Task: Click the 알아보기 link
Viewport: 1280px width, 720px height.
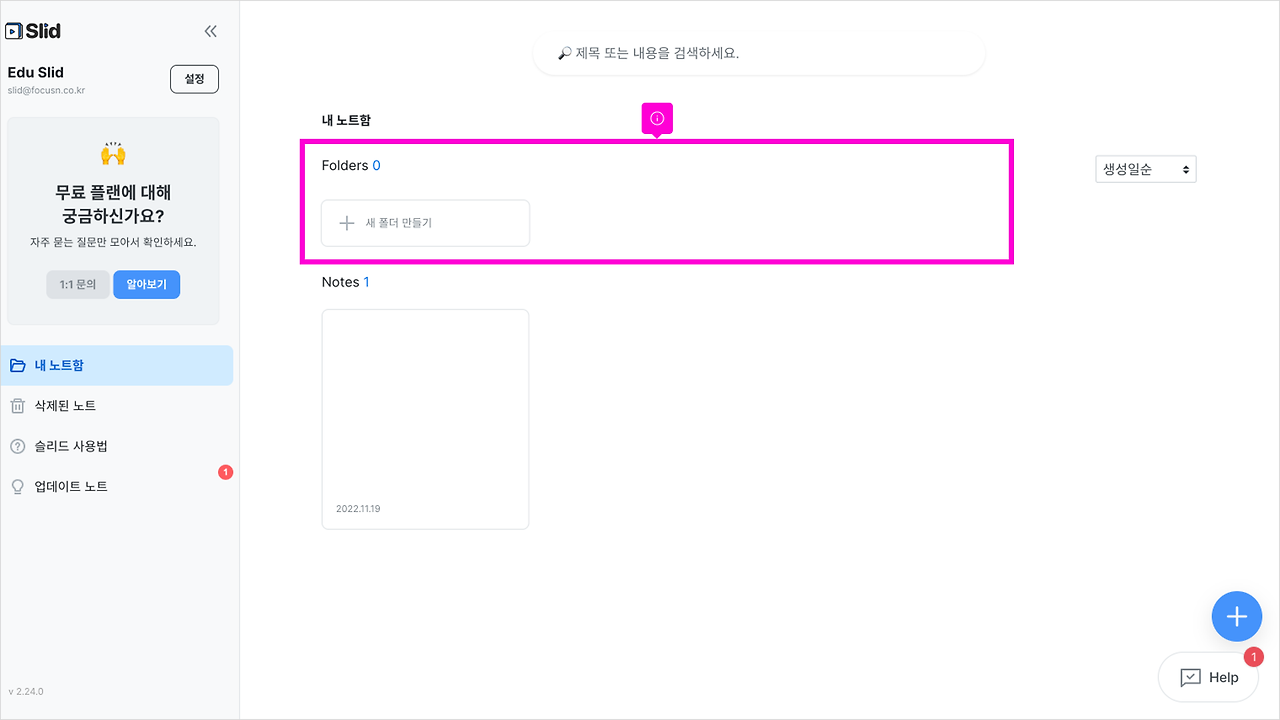Action: click(x=146, y=284)
